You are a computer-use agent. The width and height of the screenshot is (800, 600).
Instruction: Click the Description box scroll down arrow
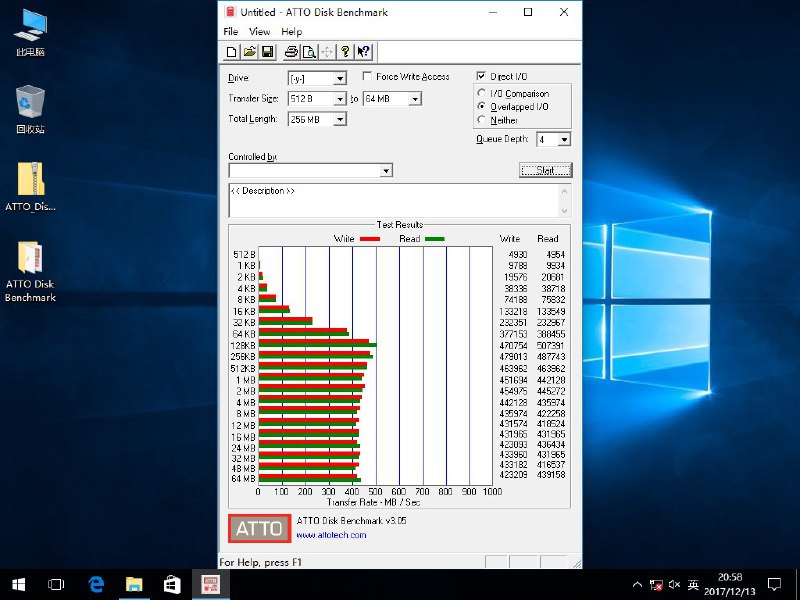[564, 210]
